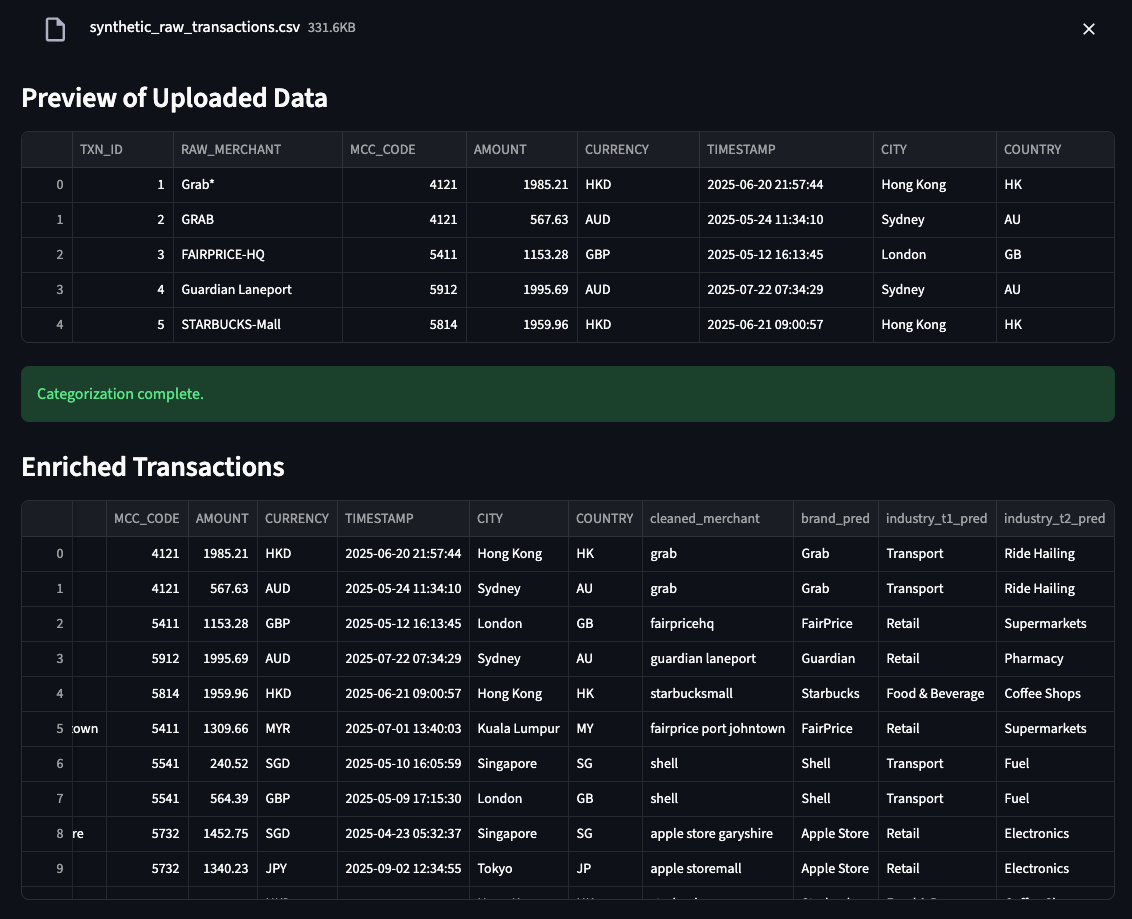Image resolution: width=1132 pixels, height=919 pixels.
Task: Select row index 7 in Enriched Transactions
Action: click(x=60, y=798)
